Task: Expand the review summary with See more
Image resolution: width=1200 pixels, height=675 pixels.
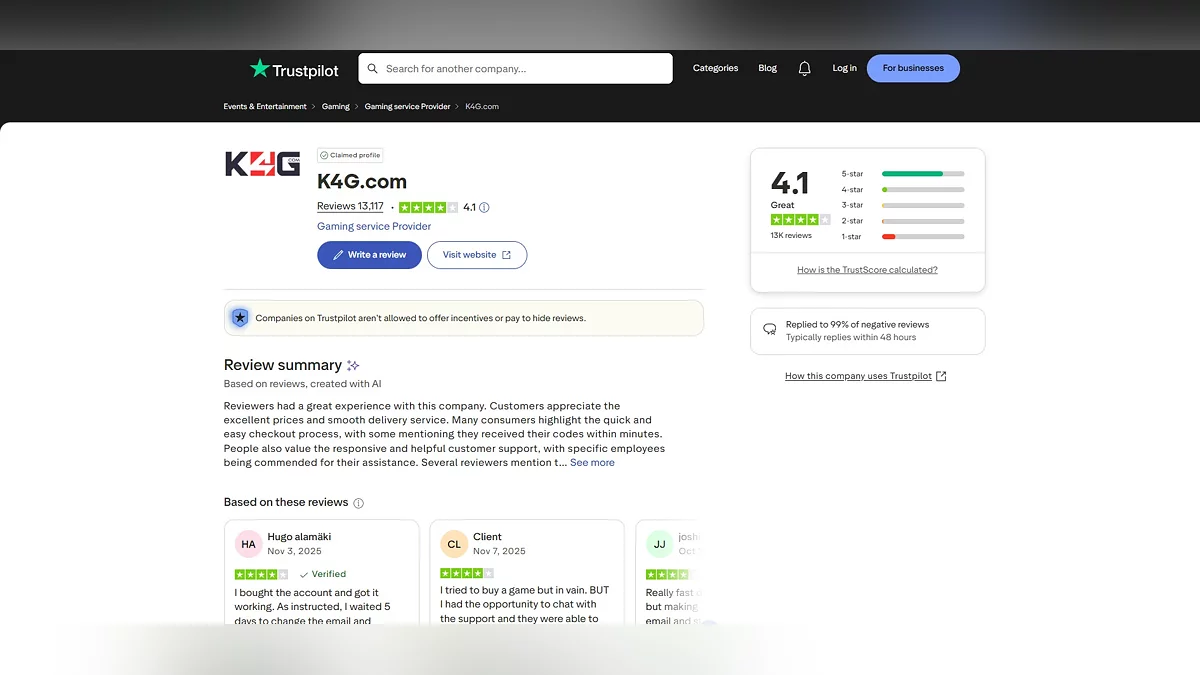Action: [x=592, y=463]
